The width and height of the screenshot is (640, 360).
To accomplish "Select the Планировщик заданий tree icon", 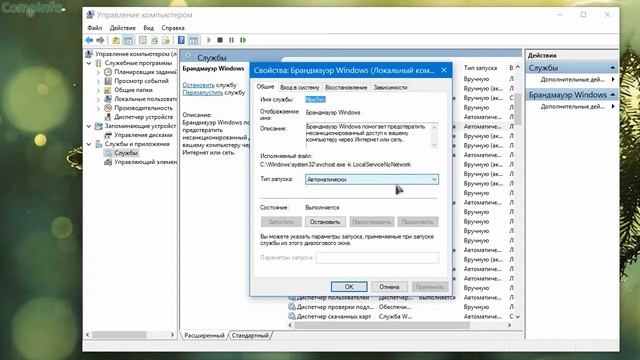I will [x=108, y=72].
